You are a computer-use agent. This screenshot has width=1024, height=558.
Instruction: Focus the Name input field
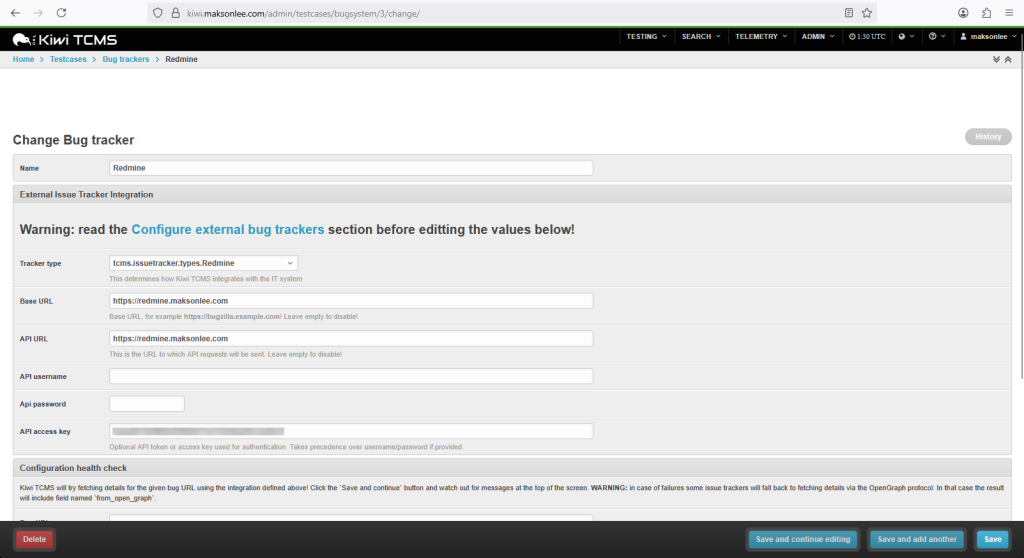(x=351, y=168)
